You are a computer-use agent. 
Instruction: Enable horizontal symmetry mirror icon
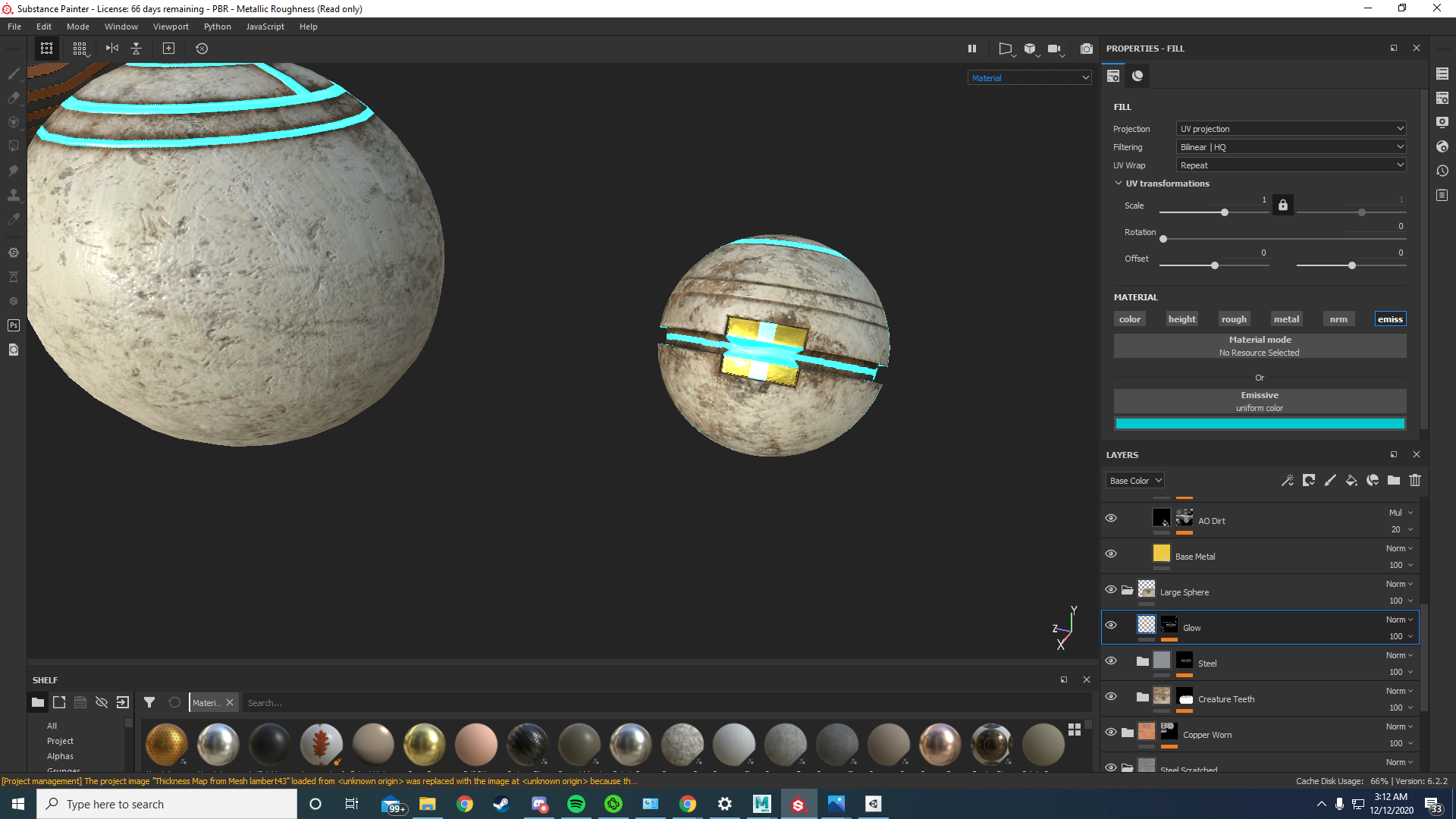tap(112, 49)
